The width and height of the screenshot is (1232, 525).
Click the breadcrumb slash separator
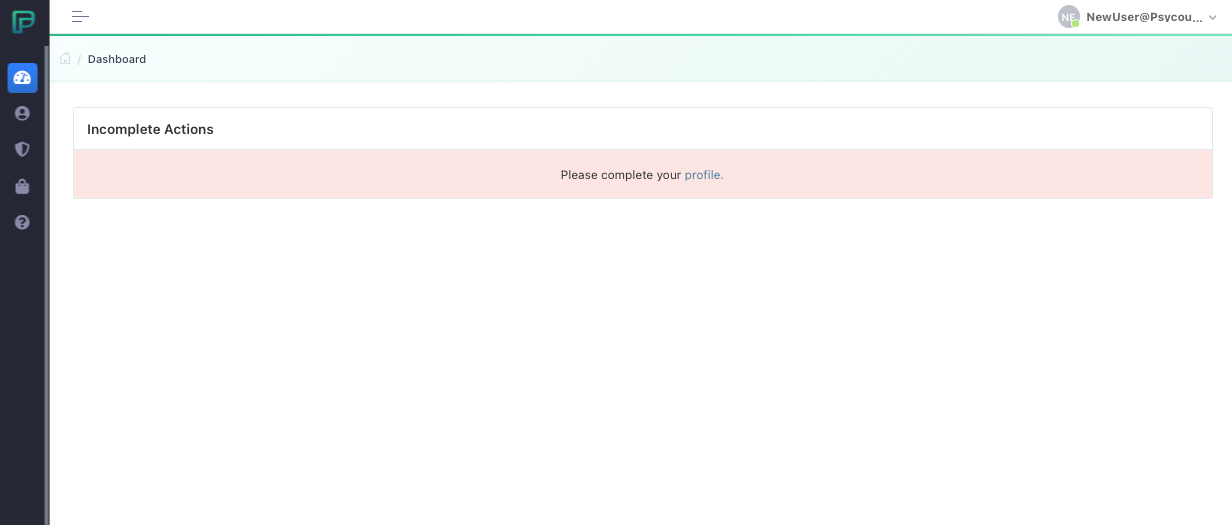[79, 59]
